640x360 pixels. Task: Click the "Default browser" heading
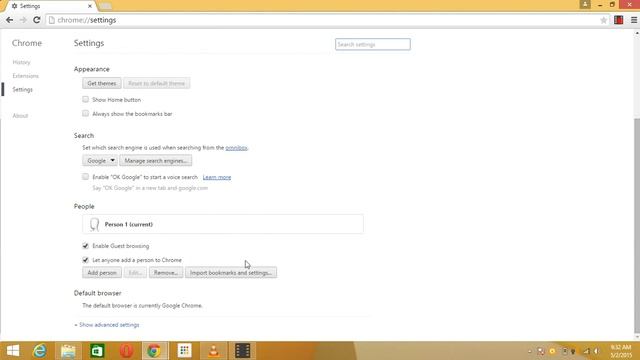(x=98, y=293)
